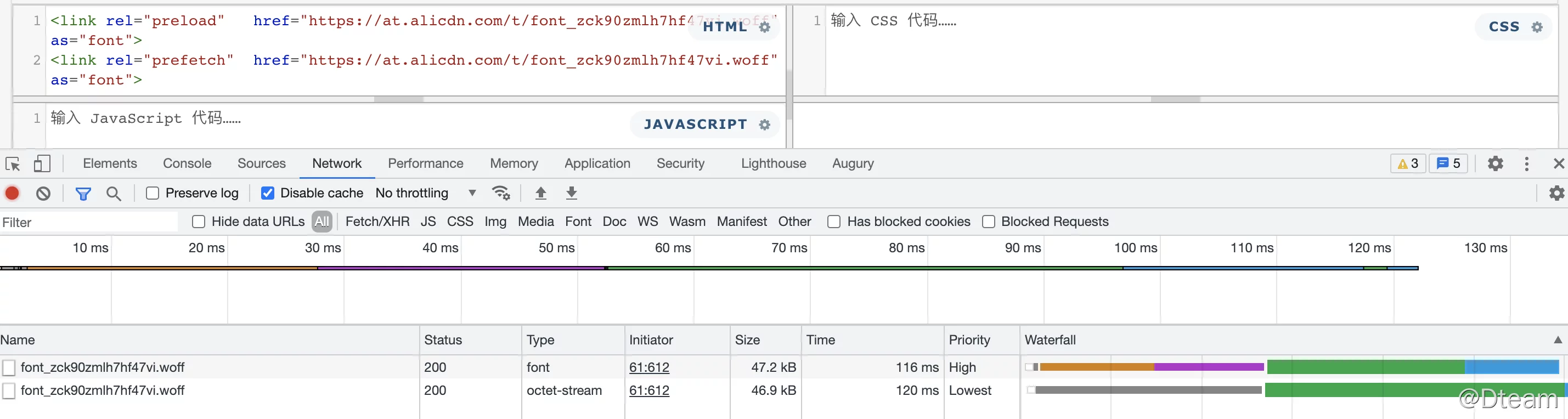Open DevTools settings gear
1568x419 pixels.
1496,163
